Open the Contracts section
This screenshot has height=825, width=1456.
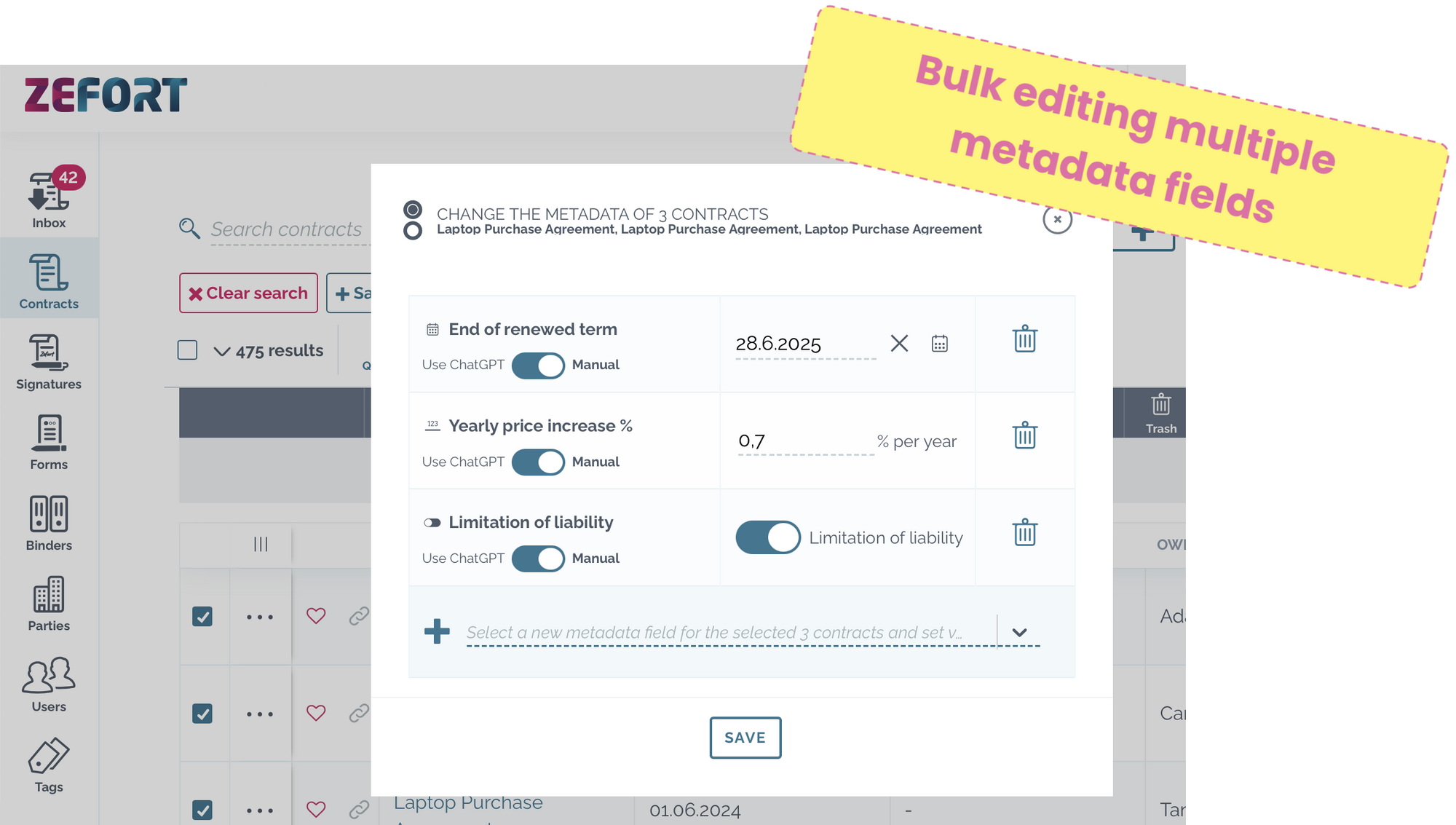[x=49, y=283]
